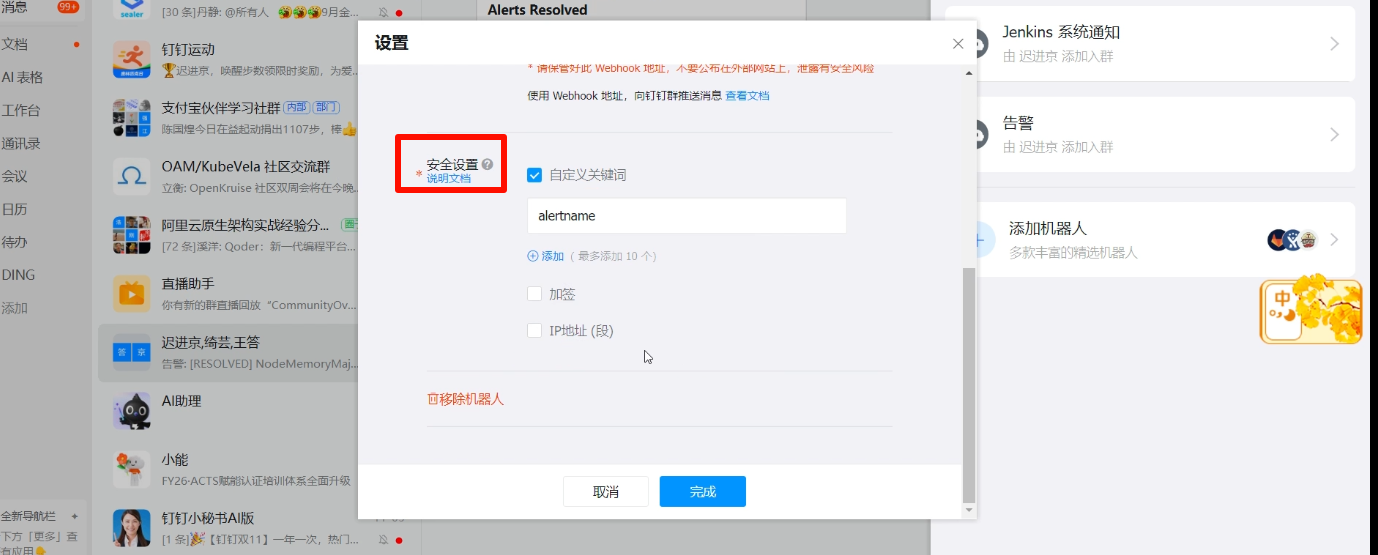This screenshot has width=1378, height=555.
Task: Click the 添加 keyword link
Action: 553,256
